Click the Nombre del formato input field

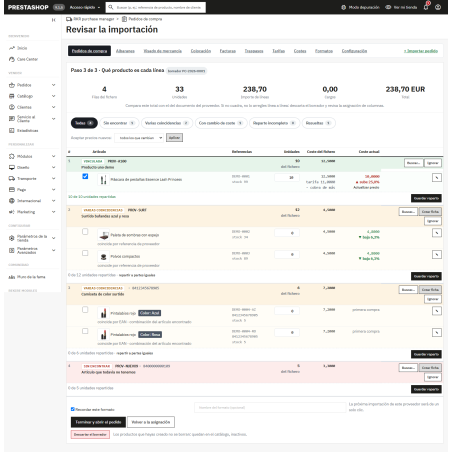[x=270, y=407]
